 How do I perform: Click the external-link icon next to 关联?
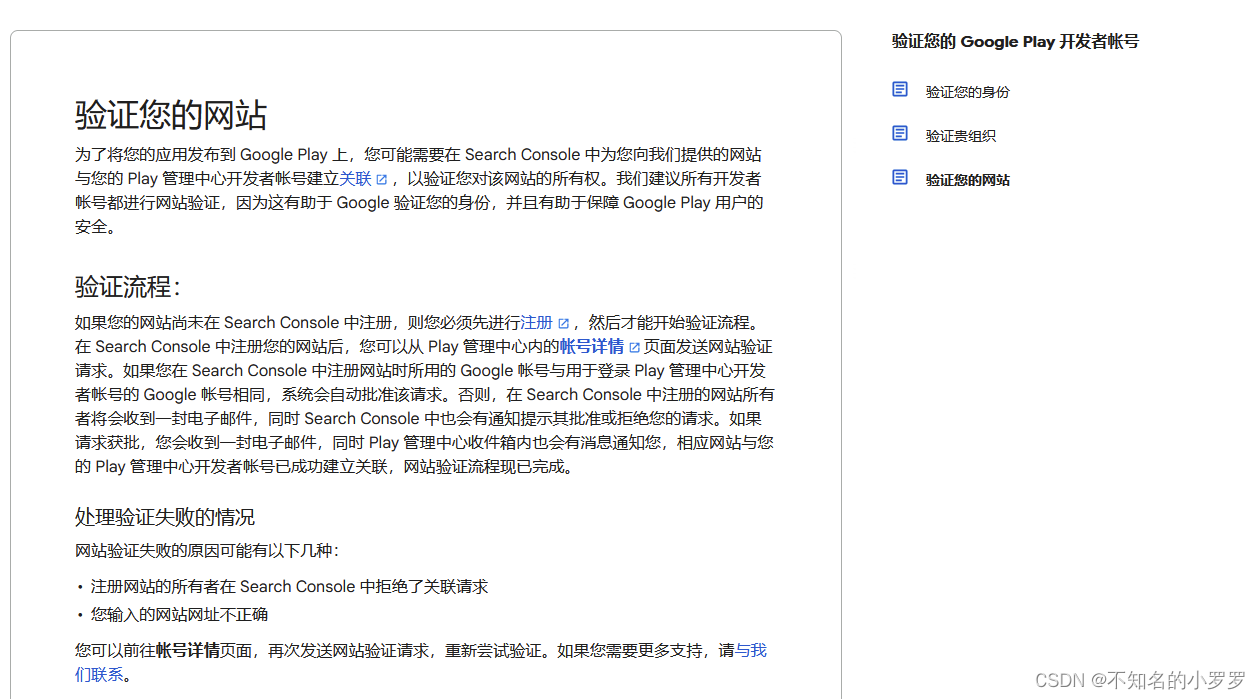[x=381, y=180]
